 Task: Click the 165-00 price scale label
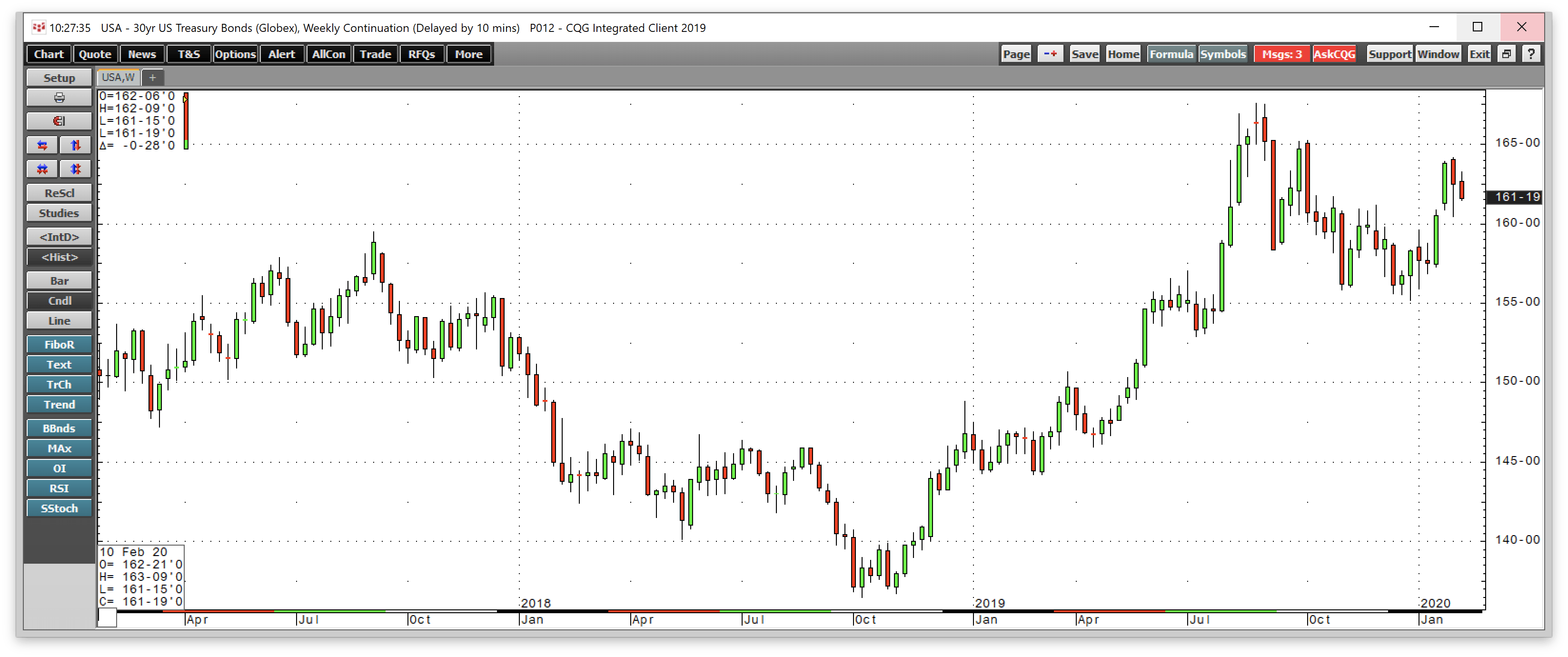[x=1517, y=142]
